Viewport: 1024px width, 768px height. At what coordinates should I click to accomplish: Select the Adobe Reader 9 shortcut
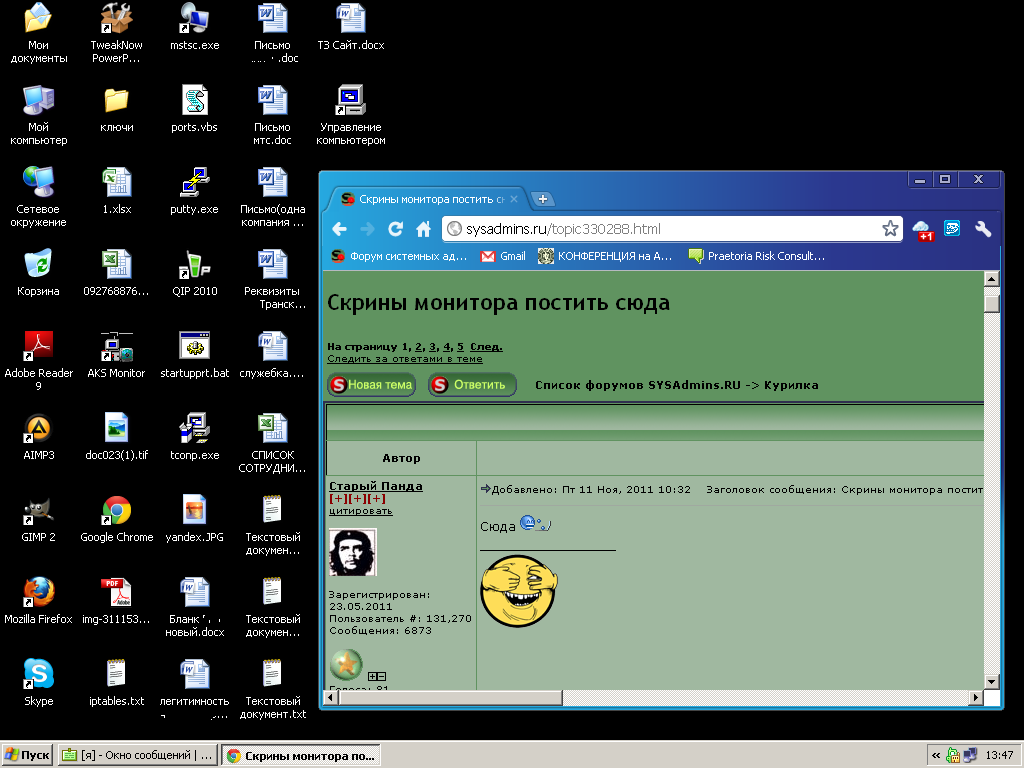pyautogui.click(x=39, y=361)
